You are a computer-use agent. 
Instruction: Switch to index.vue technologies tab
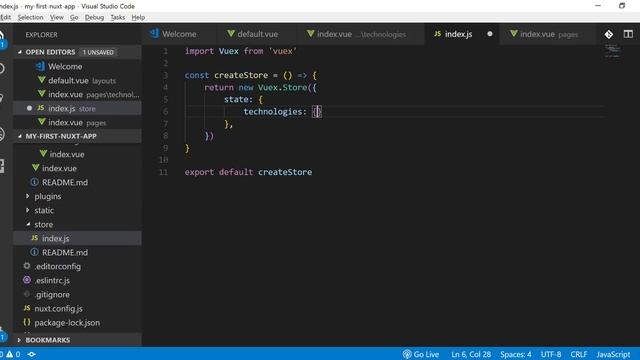click(361, 34)
